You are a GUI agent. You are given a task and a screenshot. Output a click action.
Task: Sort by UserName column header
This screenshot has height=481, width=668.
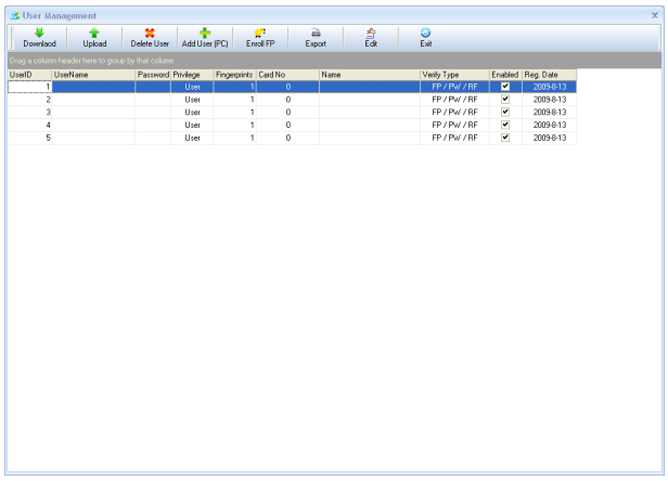click(93, 75)
